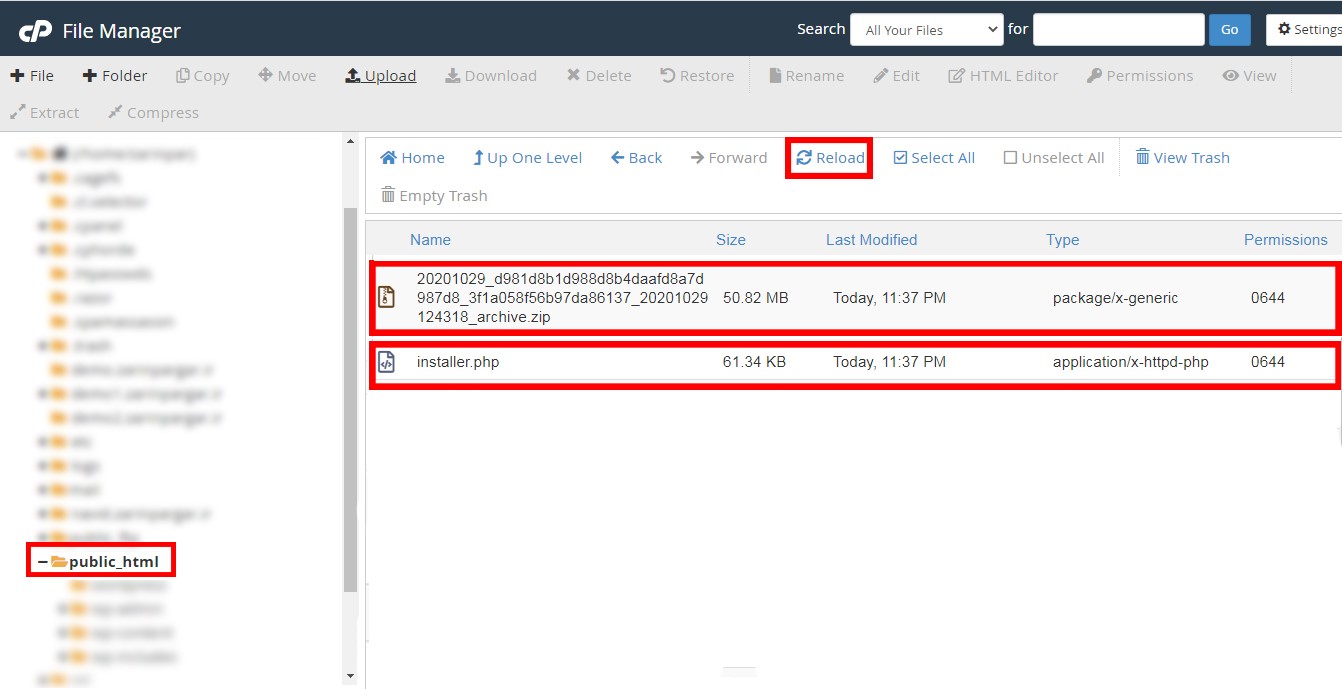Click the installer.php file icon
The height and width of the screenshot is (689, 1342).
[x=386, y=362]
